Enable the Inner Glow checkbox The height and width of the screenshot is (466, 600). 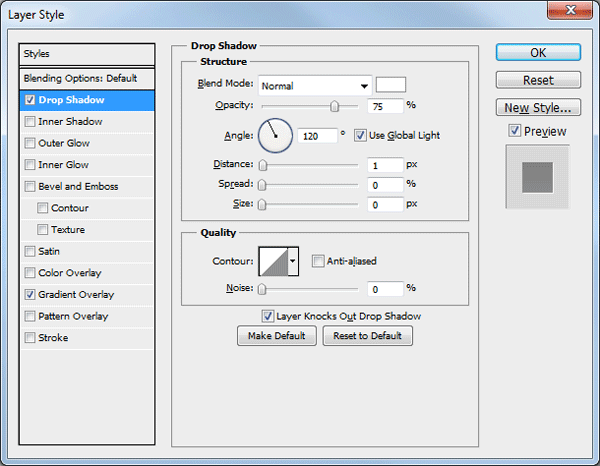[30, 165]
